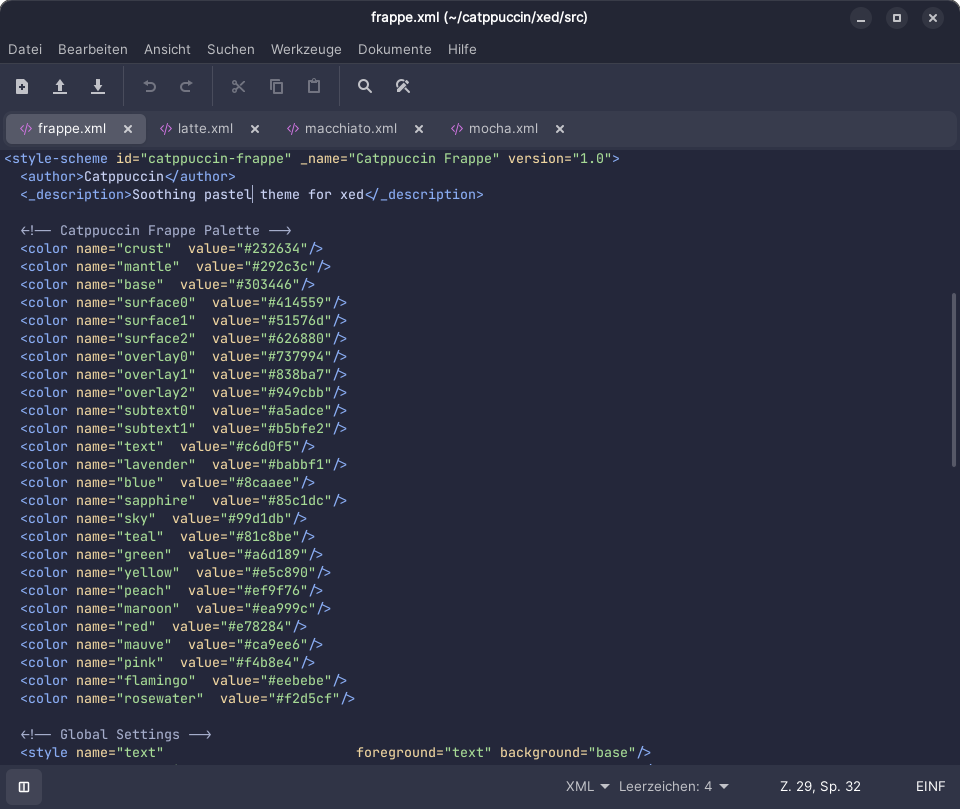This screenshot has height=809, width=960.
Task: Click the name "lavender" in the editor
Action: (156, 465)
